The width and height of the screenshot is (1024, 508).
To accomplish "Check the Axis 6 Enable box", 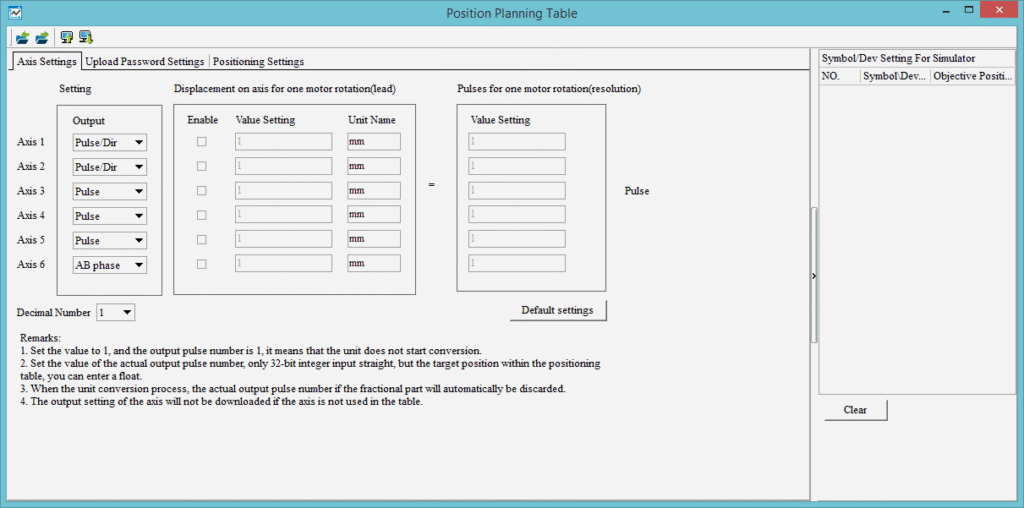I will 201,264.
